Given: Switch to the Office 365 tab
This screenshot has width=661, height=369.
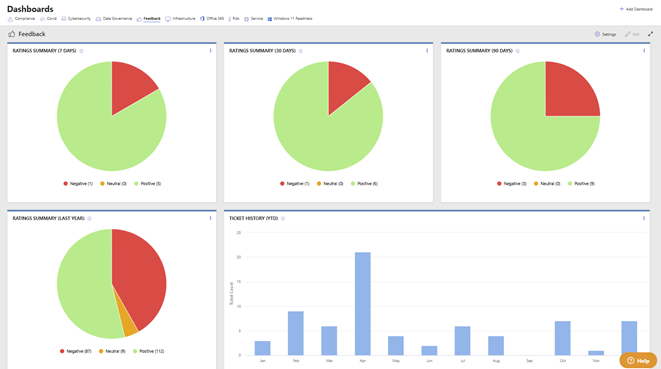Looking at the screenshot, I should point(212,19).
